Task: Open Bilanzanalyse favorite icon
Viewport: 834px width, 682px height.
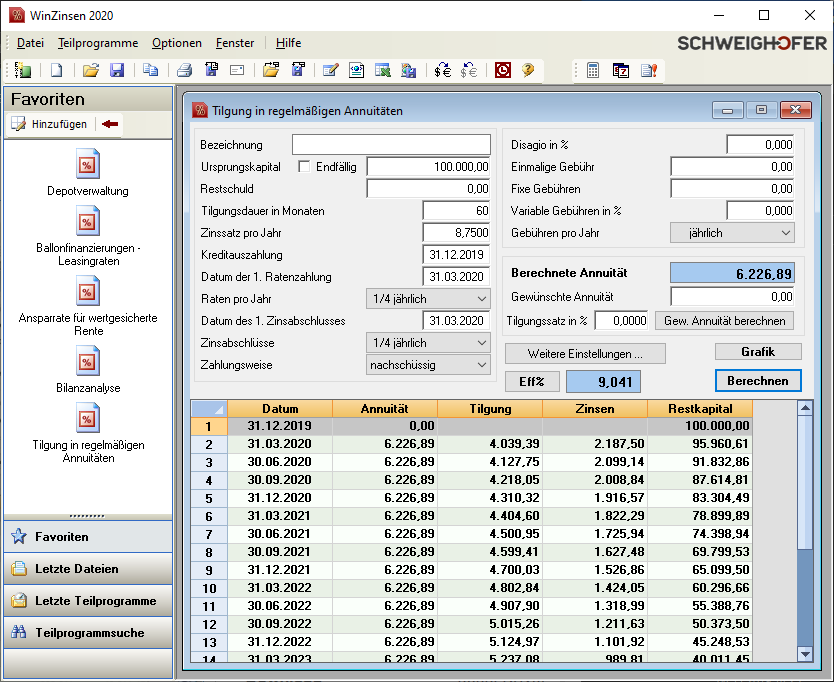Action: (88, 360)
